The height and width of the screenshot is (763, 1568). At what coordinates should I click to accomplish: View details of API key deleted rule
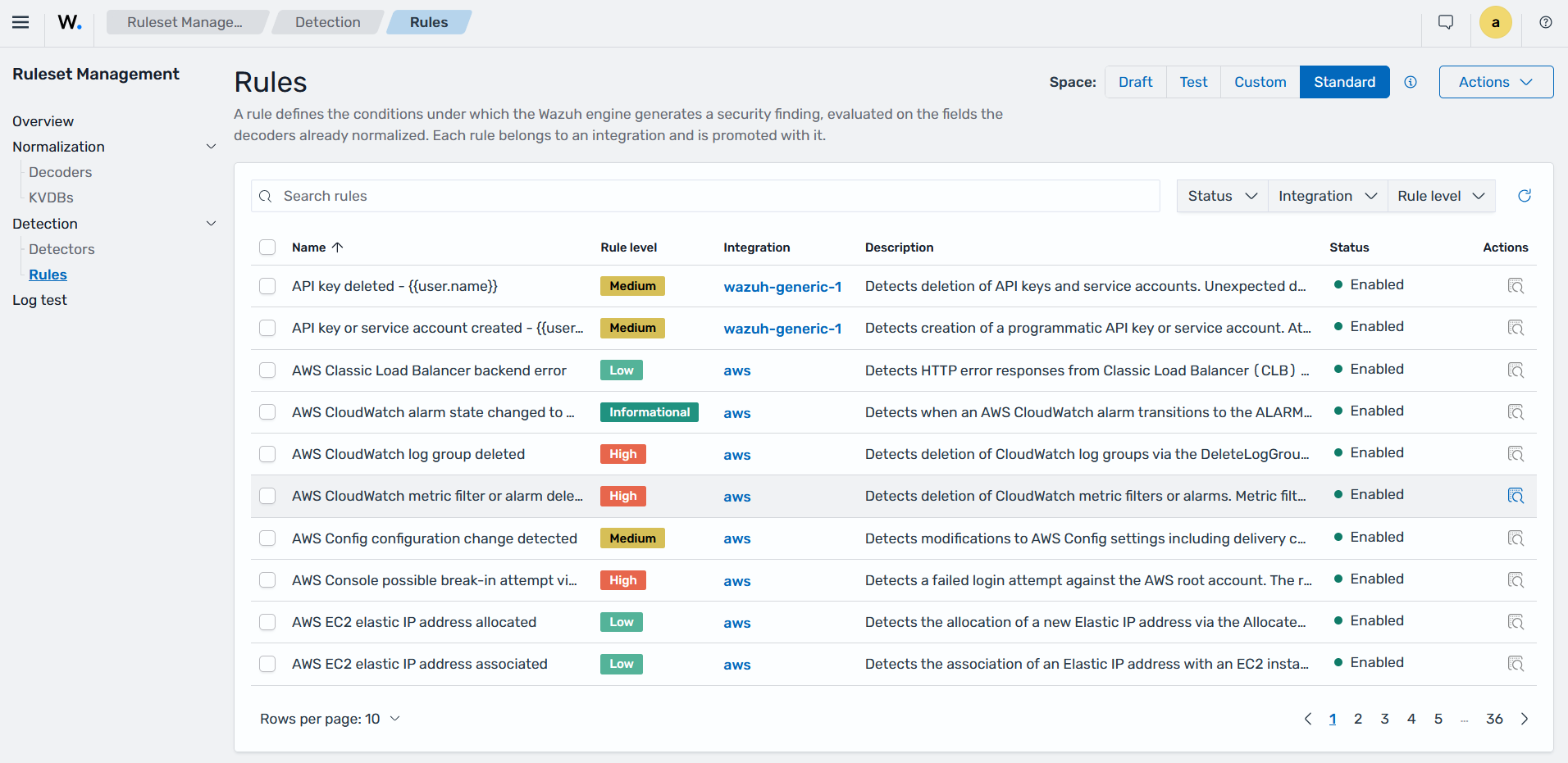pos(1516,286)
